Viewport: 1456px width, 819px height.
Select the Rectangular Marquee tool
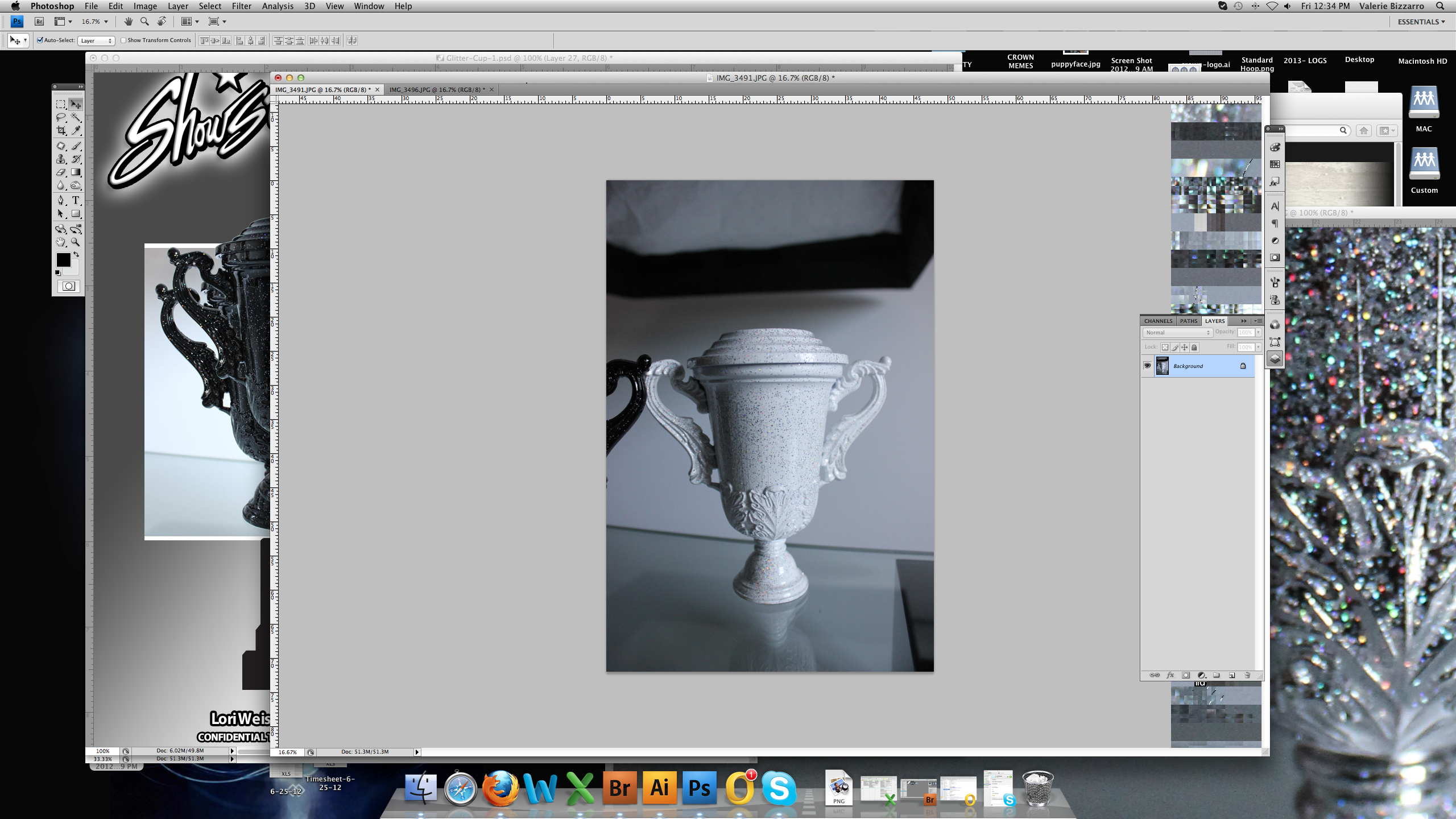pos(61,105)
